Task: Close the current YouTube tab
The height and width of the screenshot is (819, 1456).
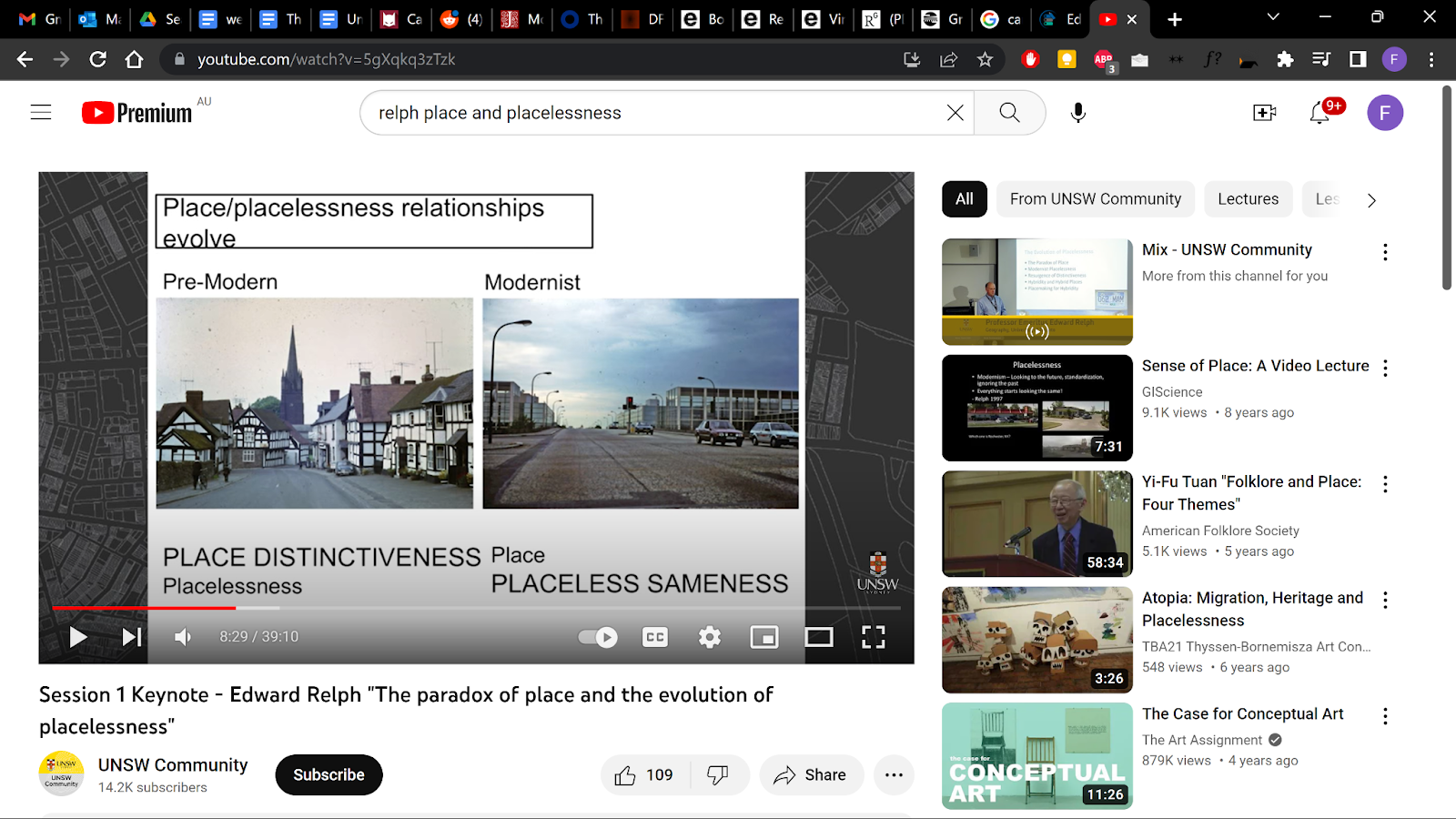Action: coord(1132,19)
